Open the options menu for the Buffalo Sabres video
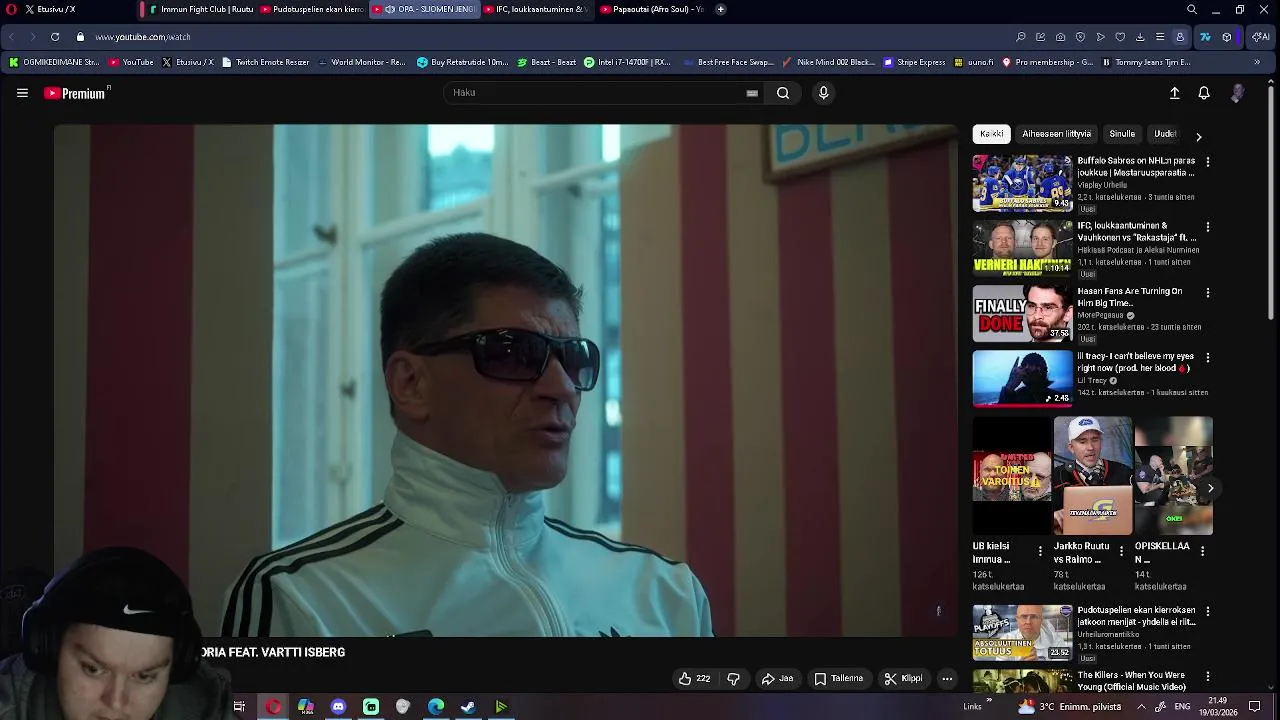 coord(1208,162)
